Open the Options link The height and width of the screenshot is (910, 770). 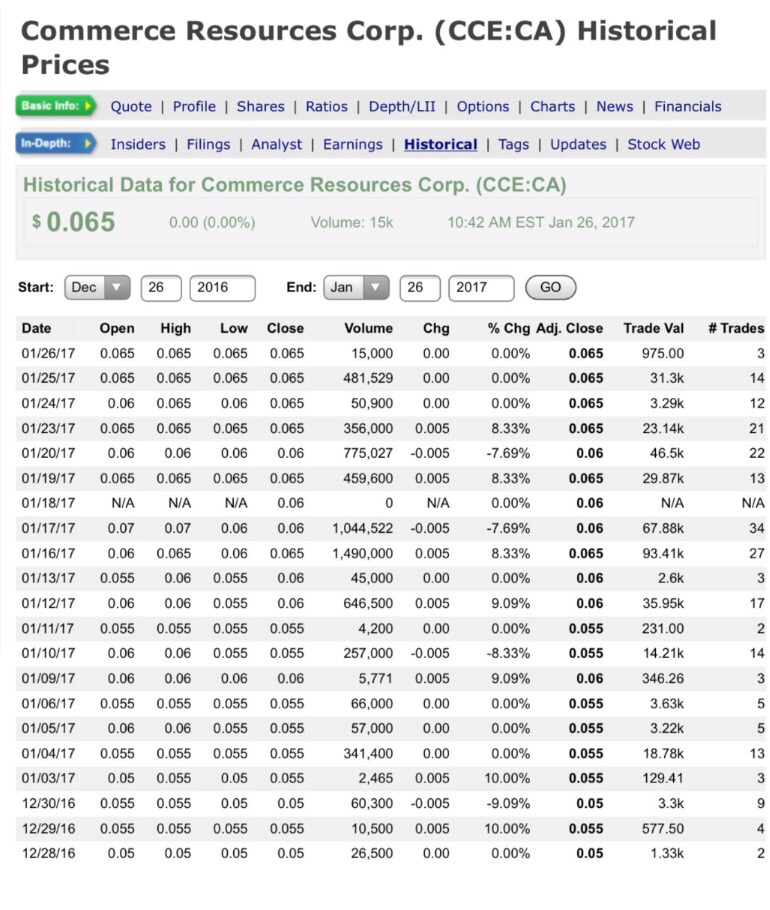[481, 106]
